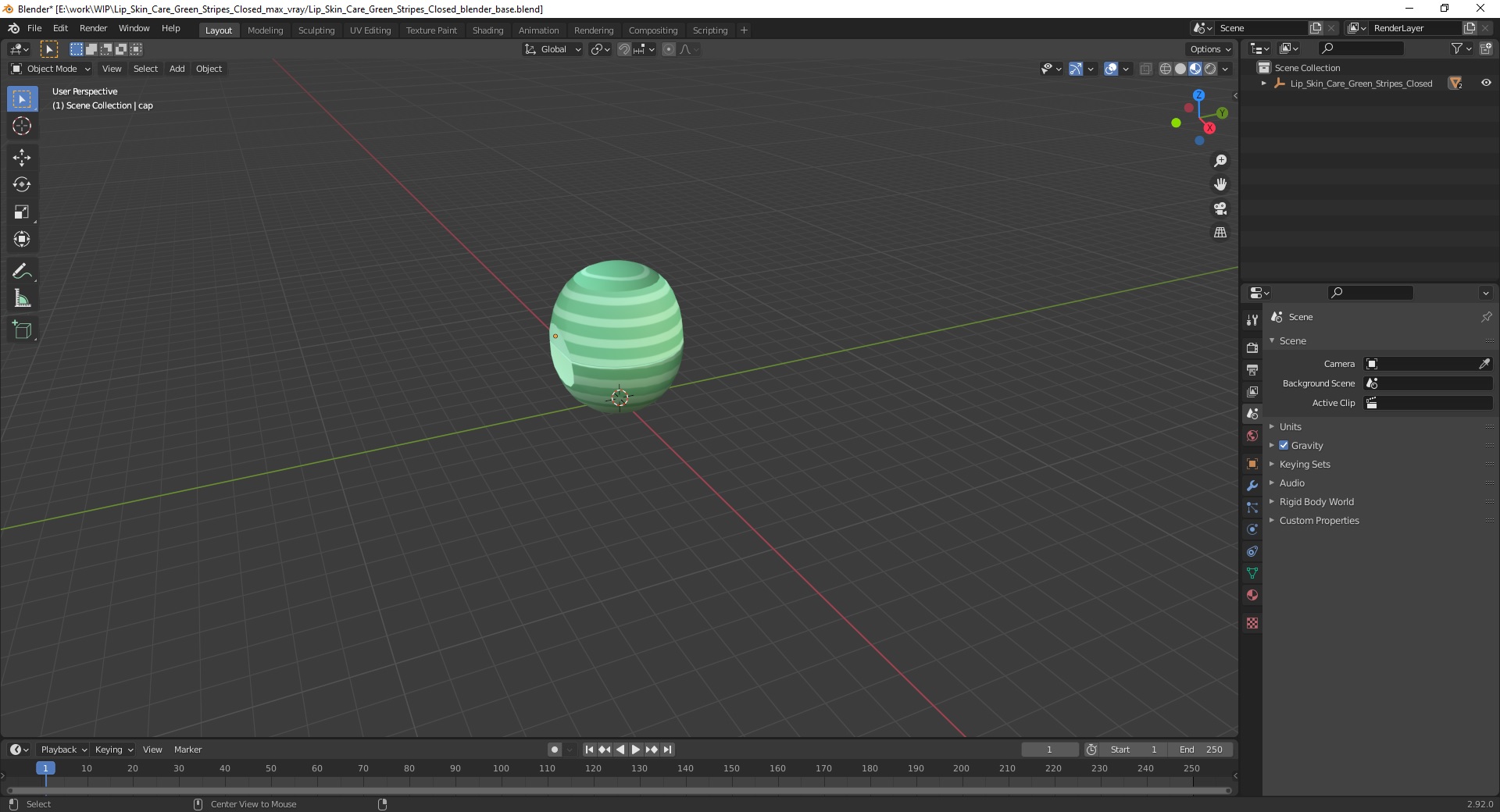Expand Lip_Skin_Care_Green_Stripes_Closed collection tree

(x=1263, y=84)
